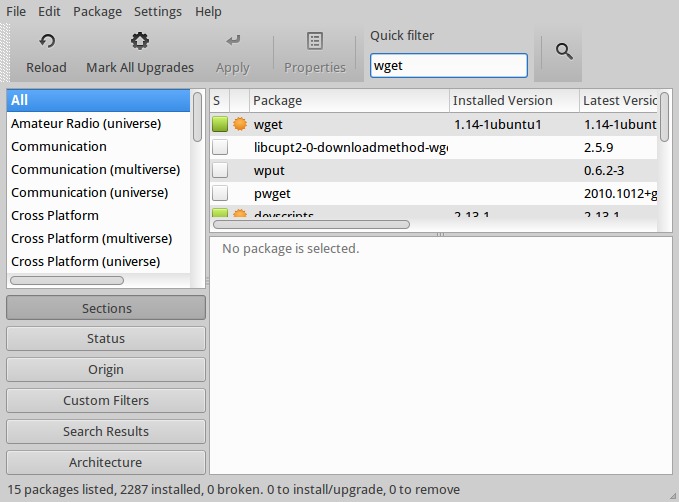
Task: Click the Status filter button
Action: tap(106, 338)
